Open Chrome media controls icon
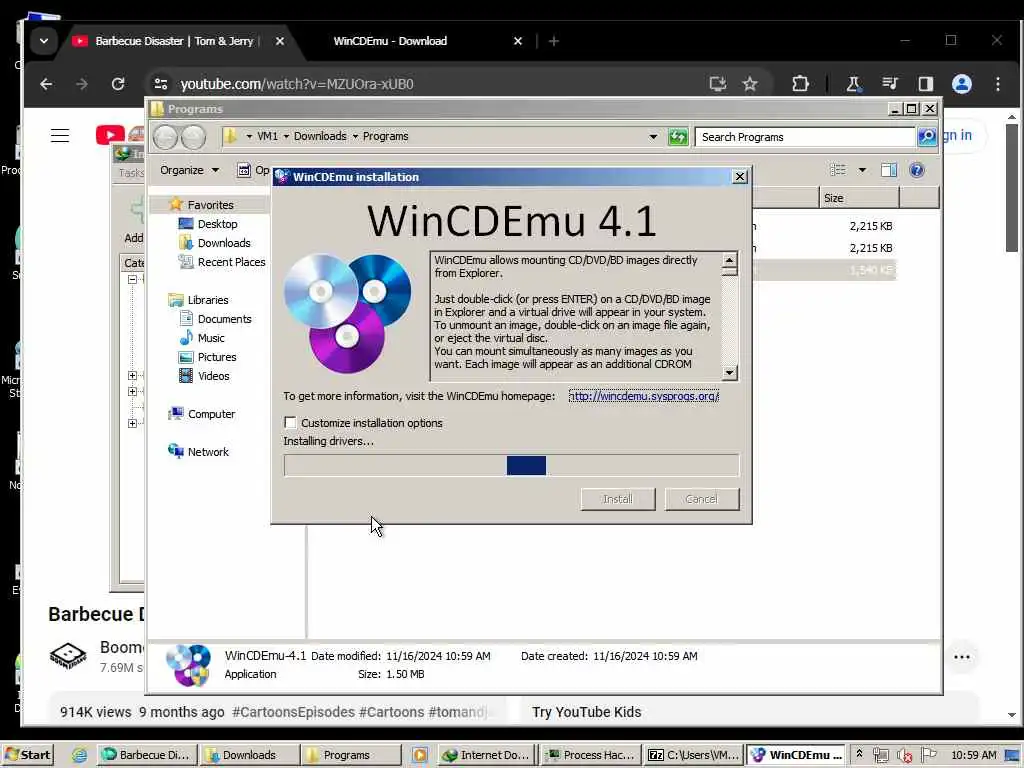Screen dimensions: 1024x768 click(x=889, y=84)
